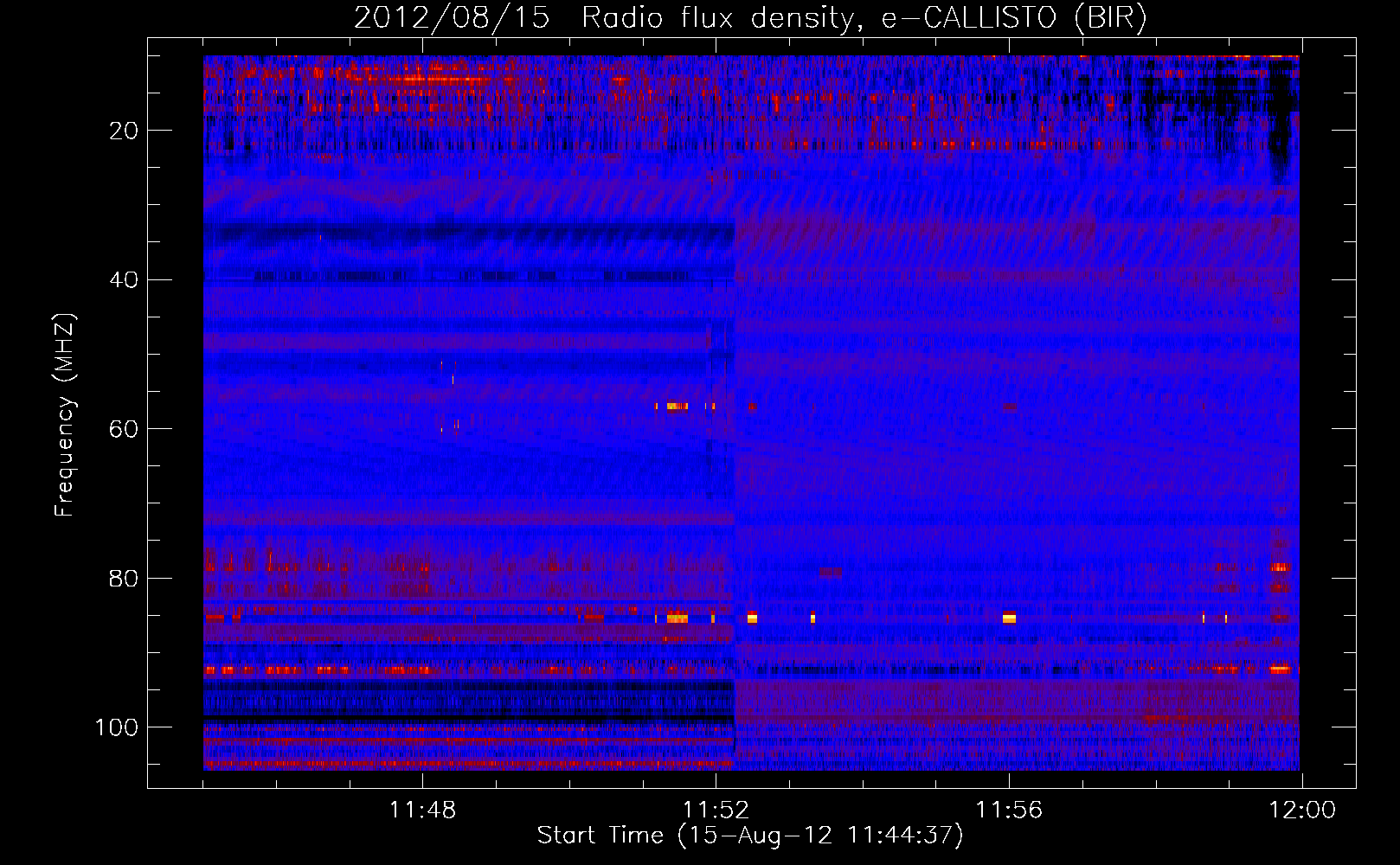This screenshot has width=1400, height=865.
Task: Click the 11:52 time tick label
Action: pyautogui.click(x=716, y=811)
